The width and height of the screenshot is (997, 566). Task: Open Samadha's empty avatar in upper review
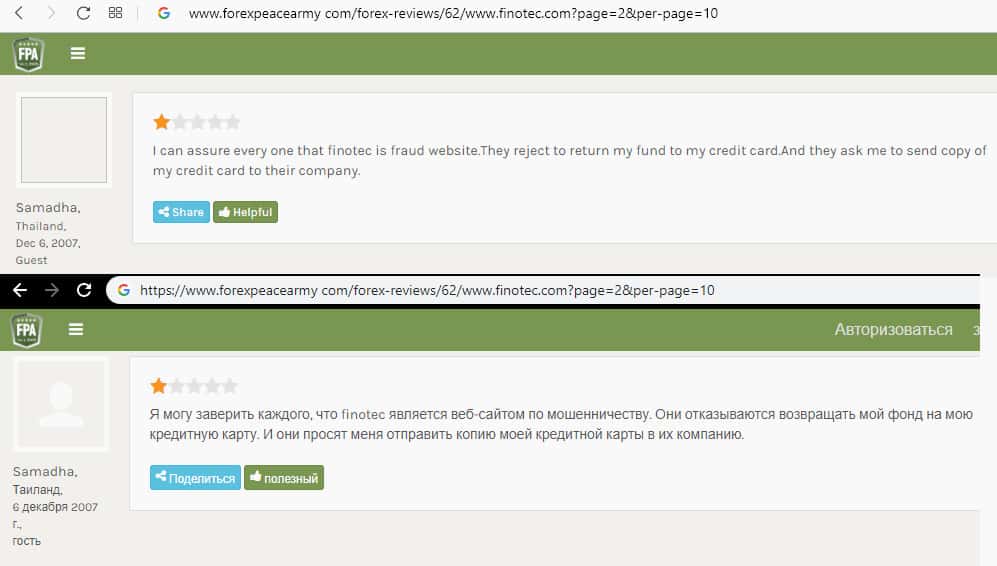point(64,140)
